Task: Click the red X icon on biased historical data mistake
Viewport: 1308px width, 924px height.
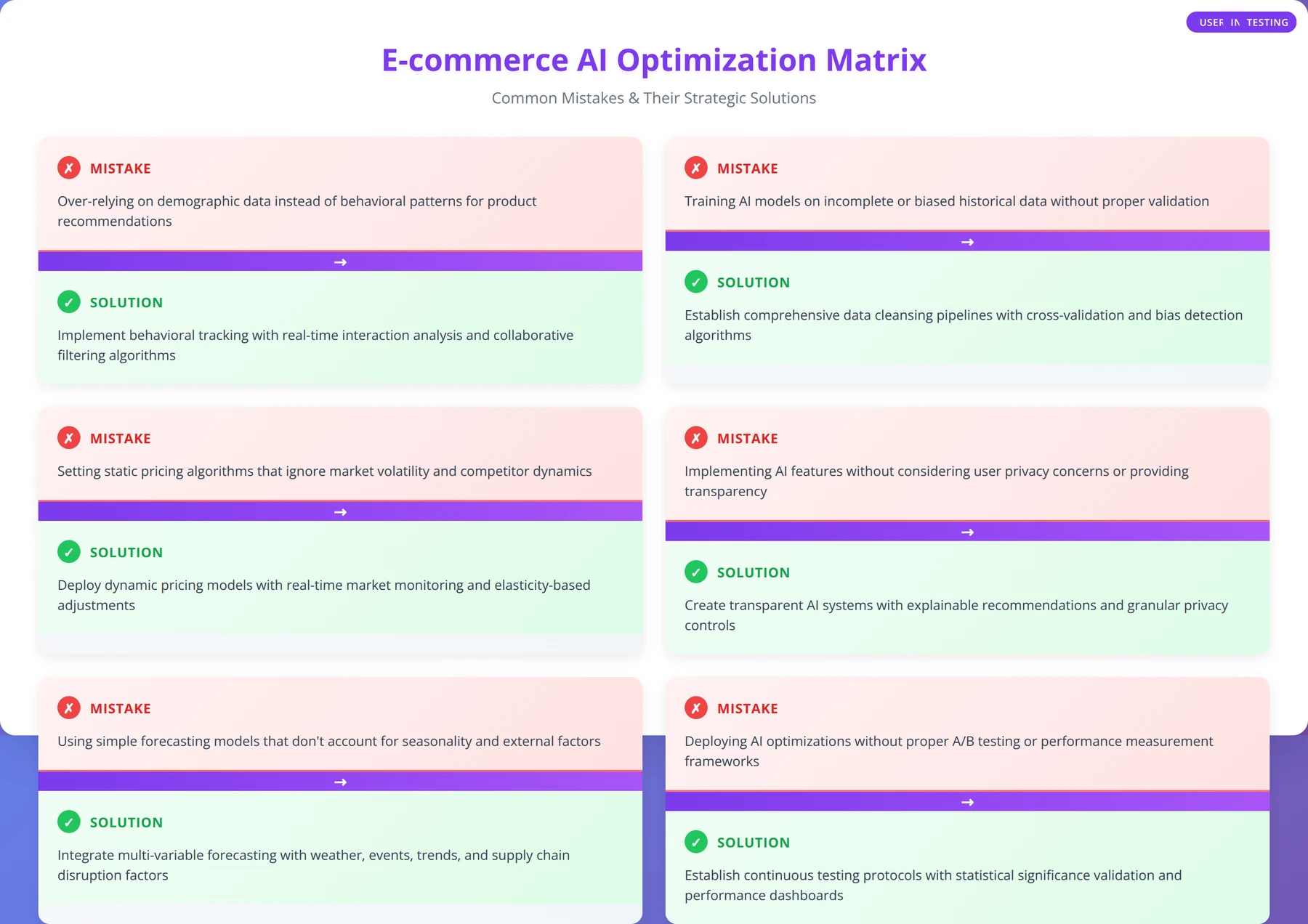Action: (696, 168)
